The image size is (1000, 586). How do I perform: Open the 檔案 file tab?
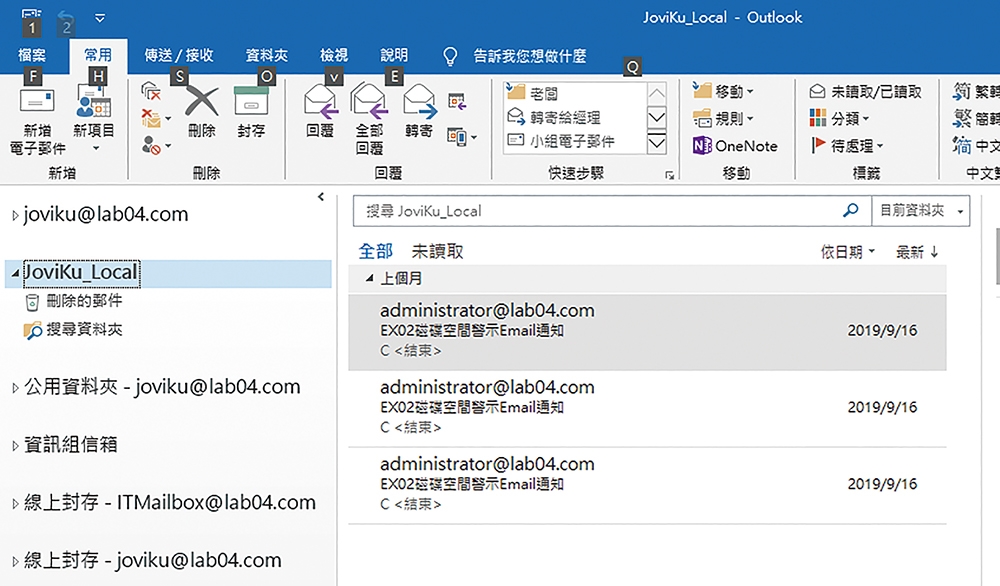[x=32, y=56]
